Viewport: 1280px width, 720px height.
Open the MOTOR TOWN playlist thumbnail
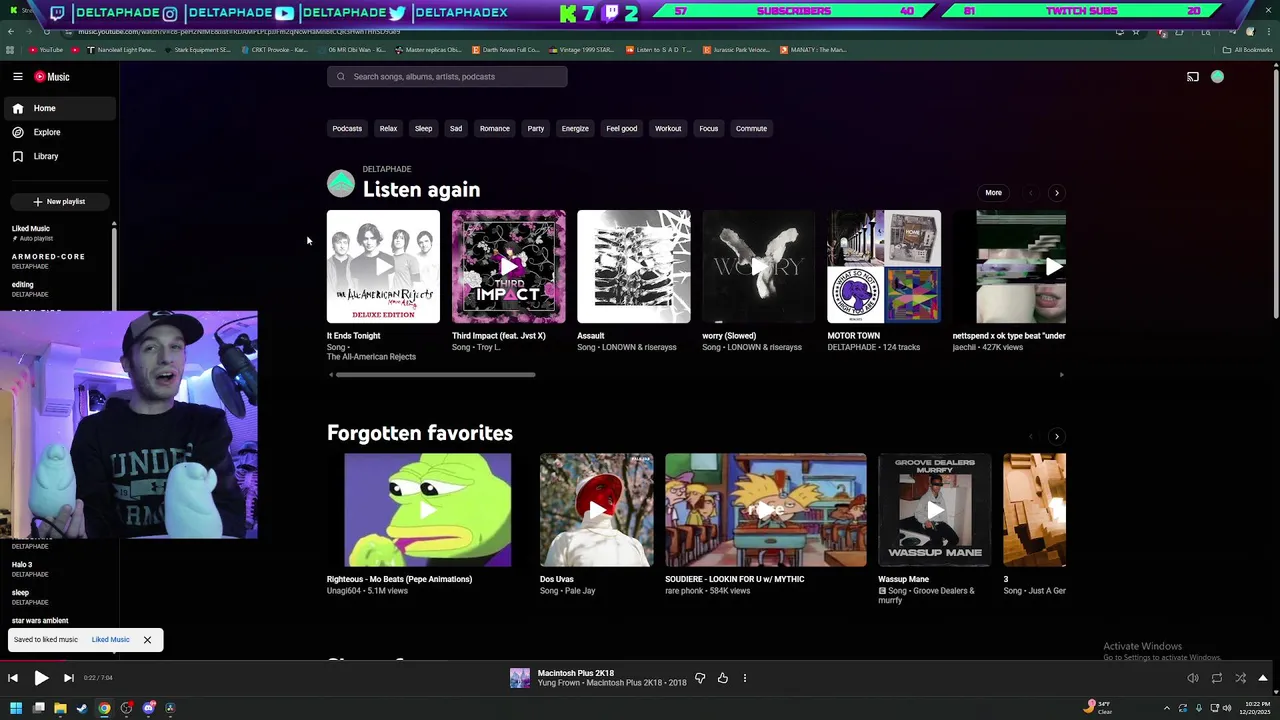[x=884, y=267]
